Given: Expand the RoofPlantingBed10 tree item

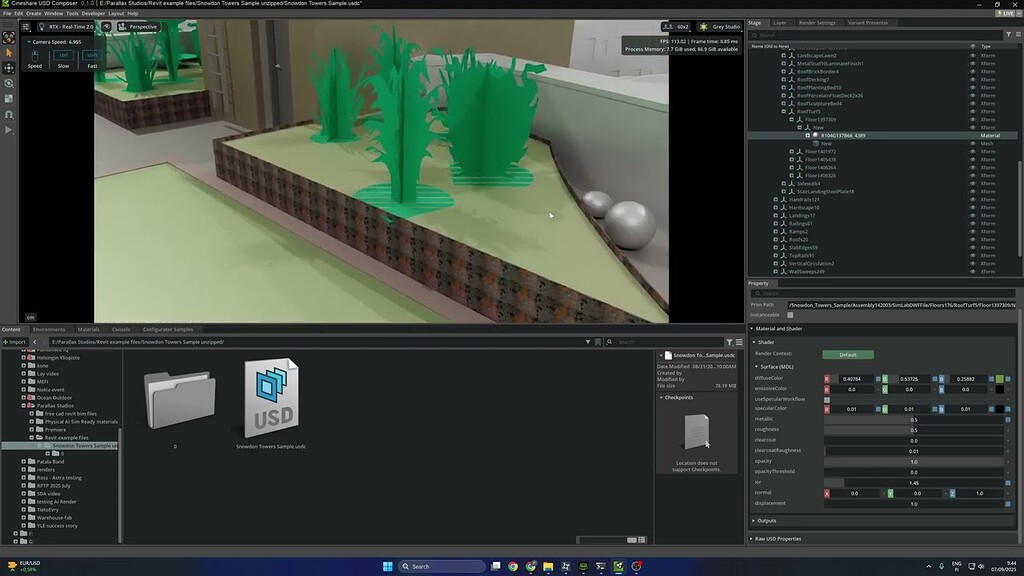Looking at the screenshot, I should coord(783,87).
